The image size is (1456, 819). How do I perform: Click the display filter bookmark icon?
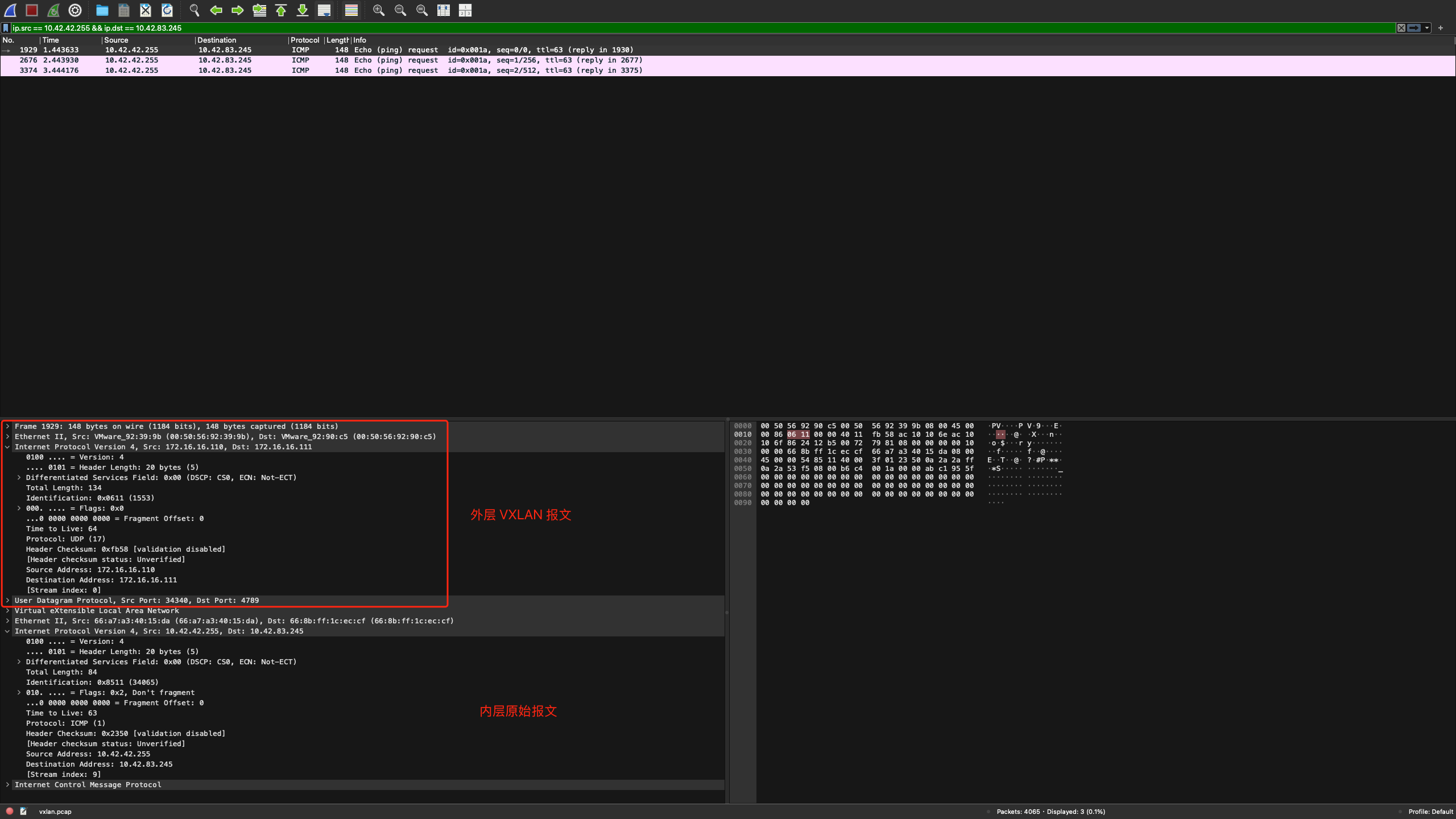tap(6, 28)
